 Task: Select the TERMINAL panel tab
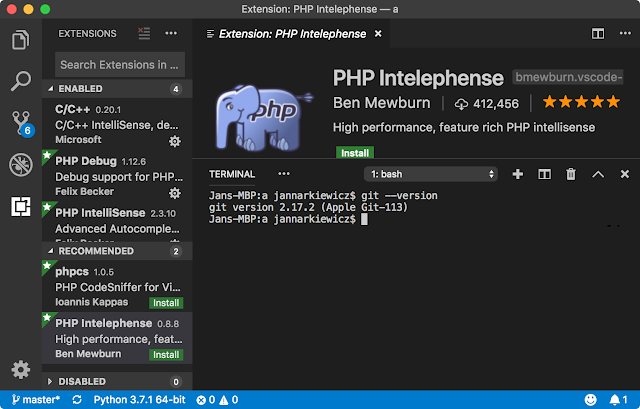point(232,174)
